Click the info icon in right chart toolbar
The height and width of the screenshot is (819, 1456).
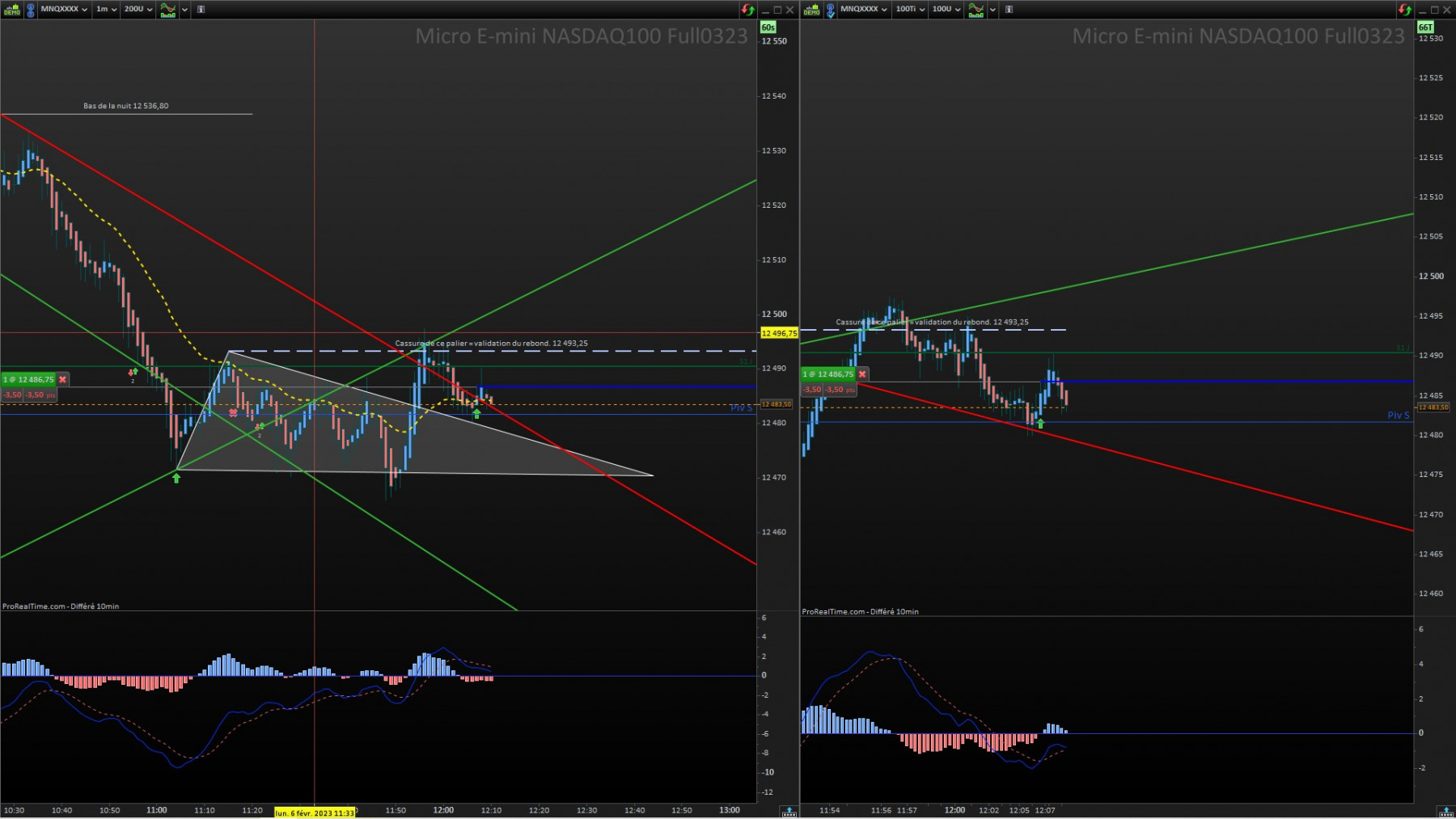tap(1009, 10)
